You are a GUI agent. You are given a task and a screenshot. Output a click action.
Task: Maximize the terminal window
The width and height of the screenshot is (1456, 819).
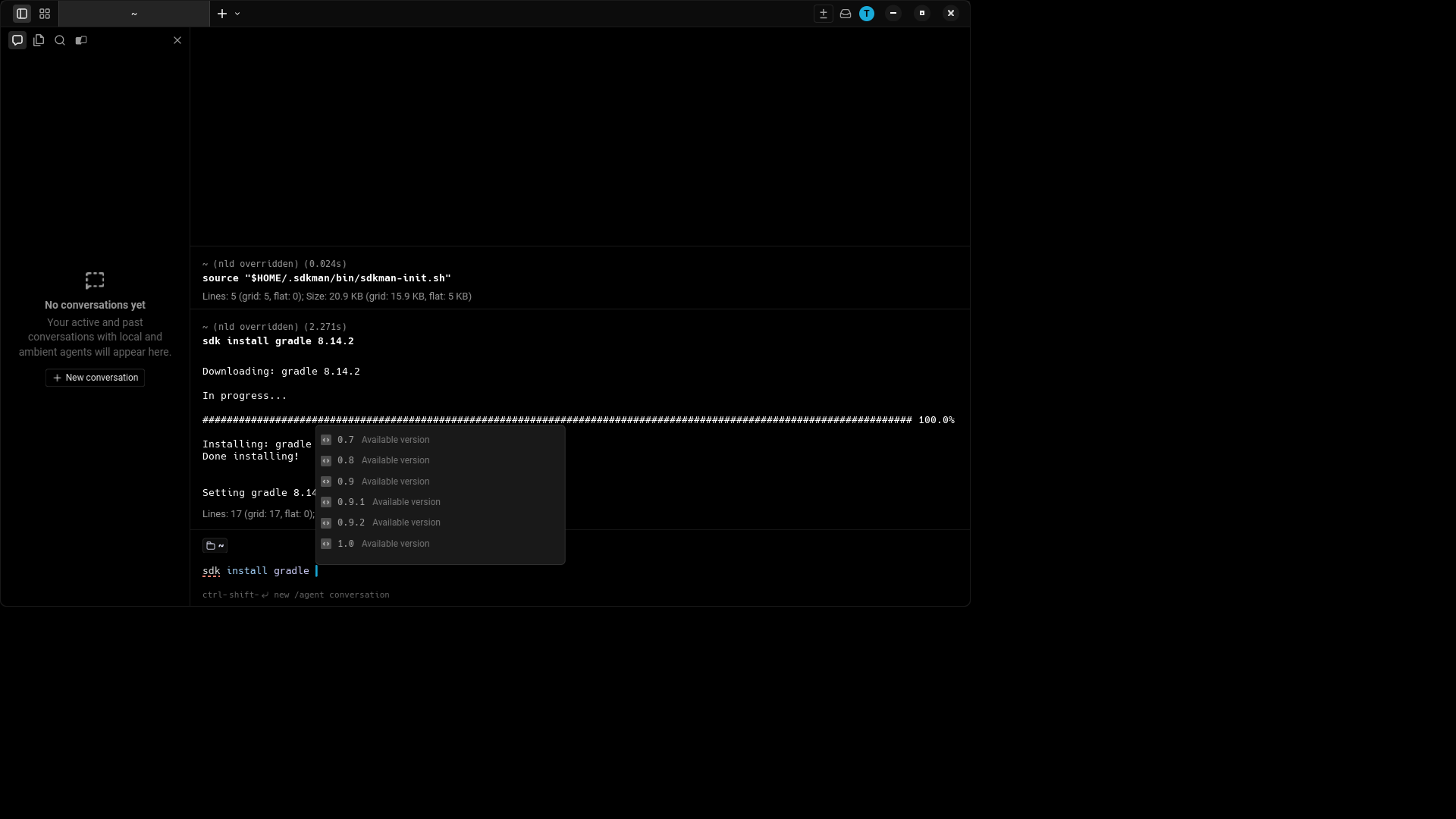click(x=922, y=13)
